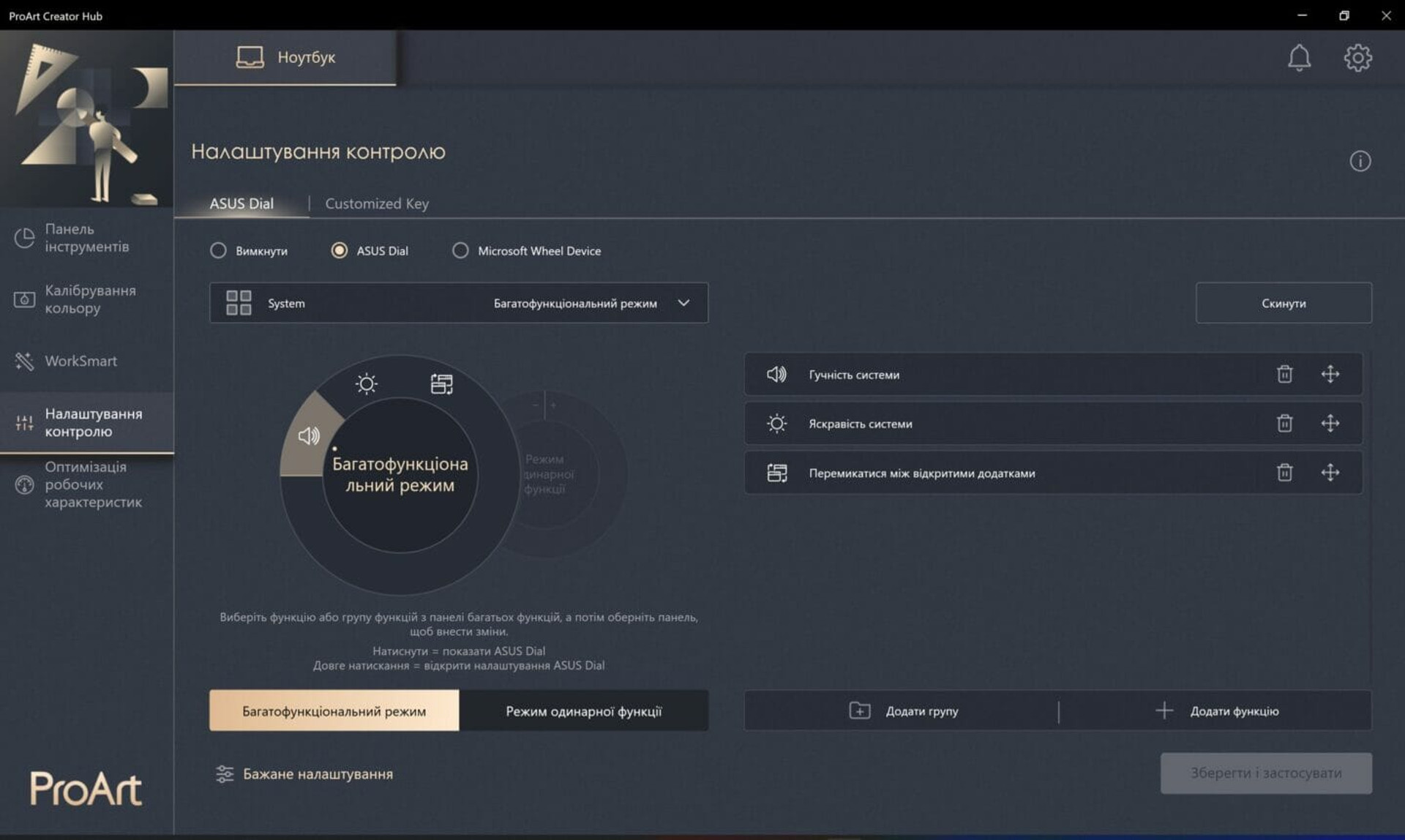This screenshot has height=840, width=1405.
Task: Click Зберегти і застосувати
Action: click(1266, 773)
